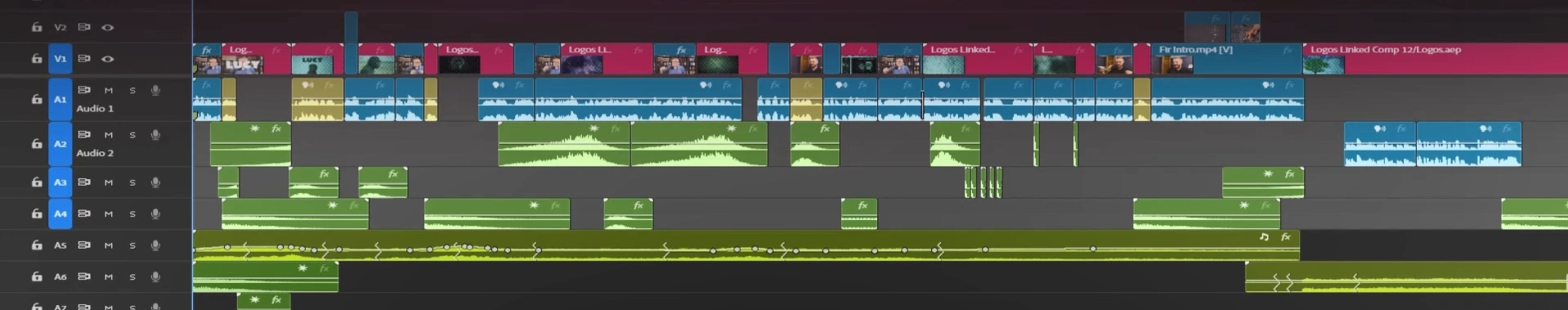Image resolution: width=1568 pixels, height=310 pixels.
Task: Enable voice-over record on track A3
Action: (155, 182)
